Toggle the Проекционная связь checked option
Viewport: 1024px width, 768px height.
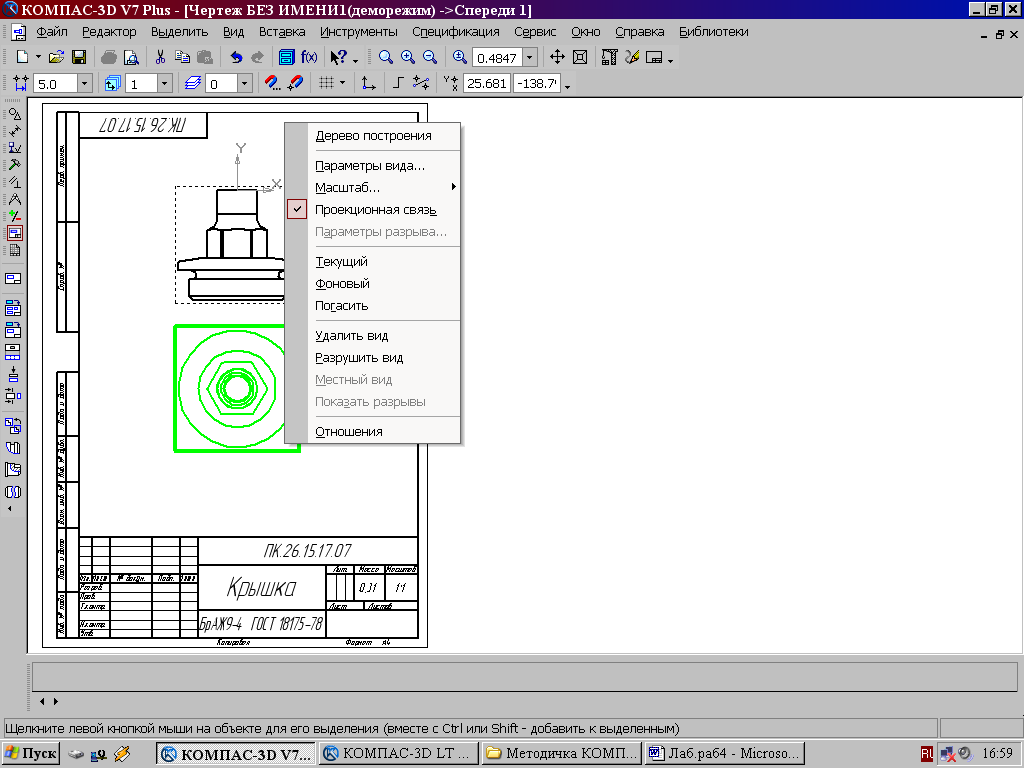point(375,210)
